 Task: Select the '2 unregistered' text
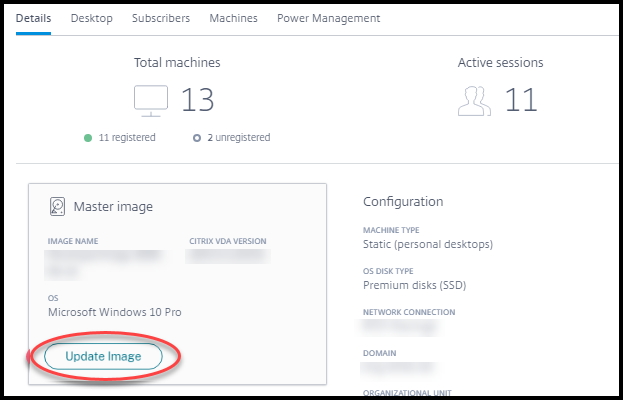tap(239, 137)
